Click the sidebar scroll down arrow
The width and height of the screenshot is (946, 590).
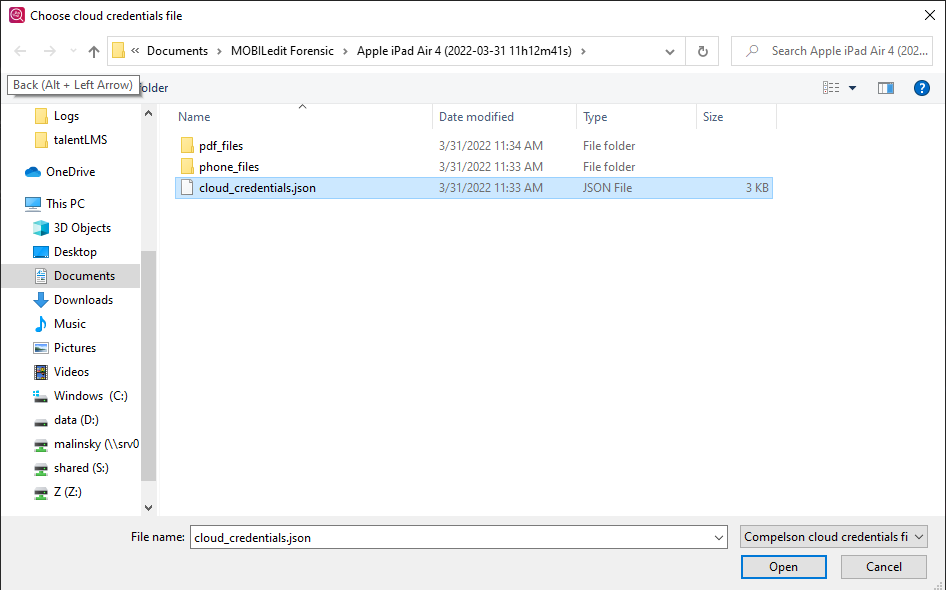point(149,508)
